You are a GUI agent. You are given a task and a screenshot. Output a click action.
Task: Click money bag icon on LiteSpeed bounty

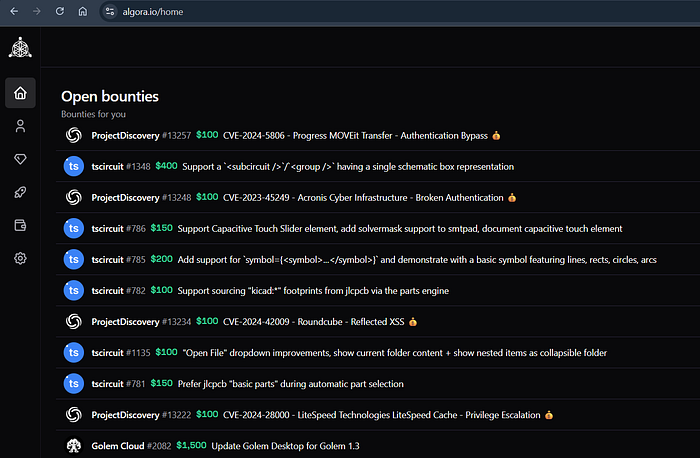[x=549, y=415]
